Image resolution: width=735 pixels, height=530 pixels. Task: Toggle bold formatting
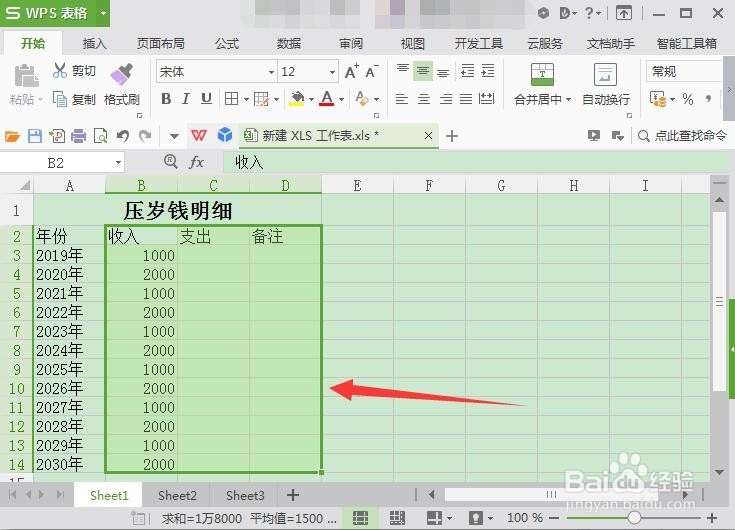click(x=166, y=99)
